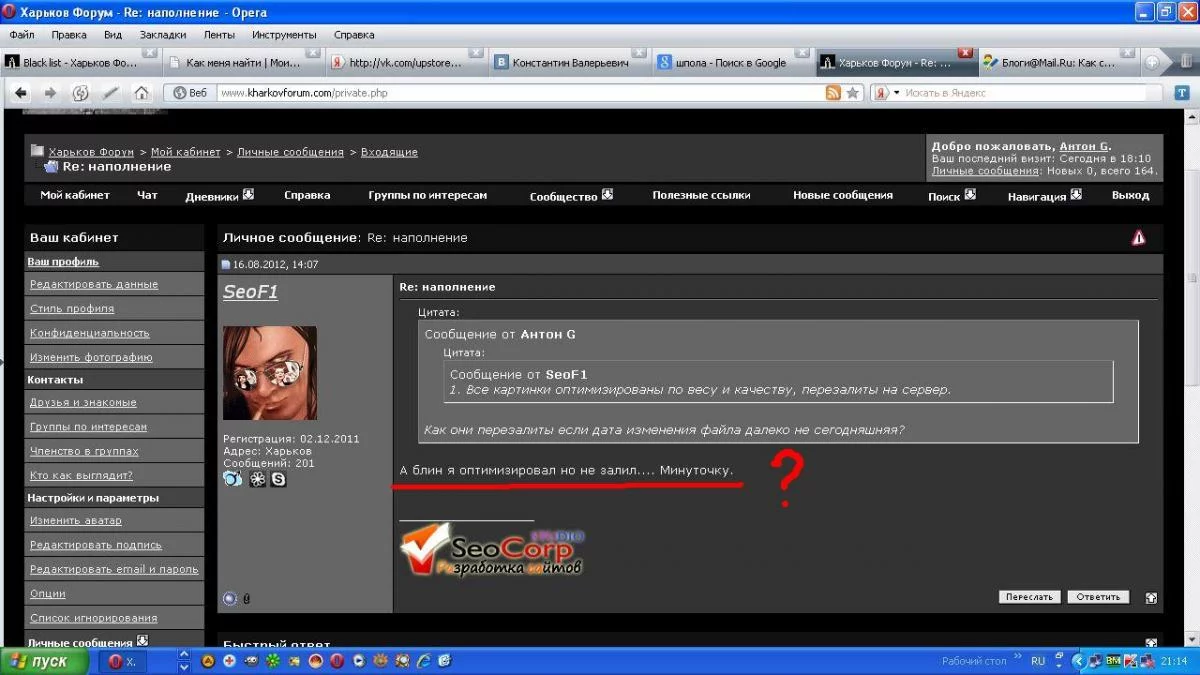The height and width of the screenshot is (675, 1200).
Task: Click the Выход link in the navbar
Action: [1130, 195]
